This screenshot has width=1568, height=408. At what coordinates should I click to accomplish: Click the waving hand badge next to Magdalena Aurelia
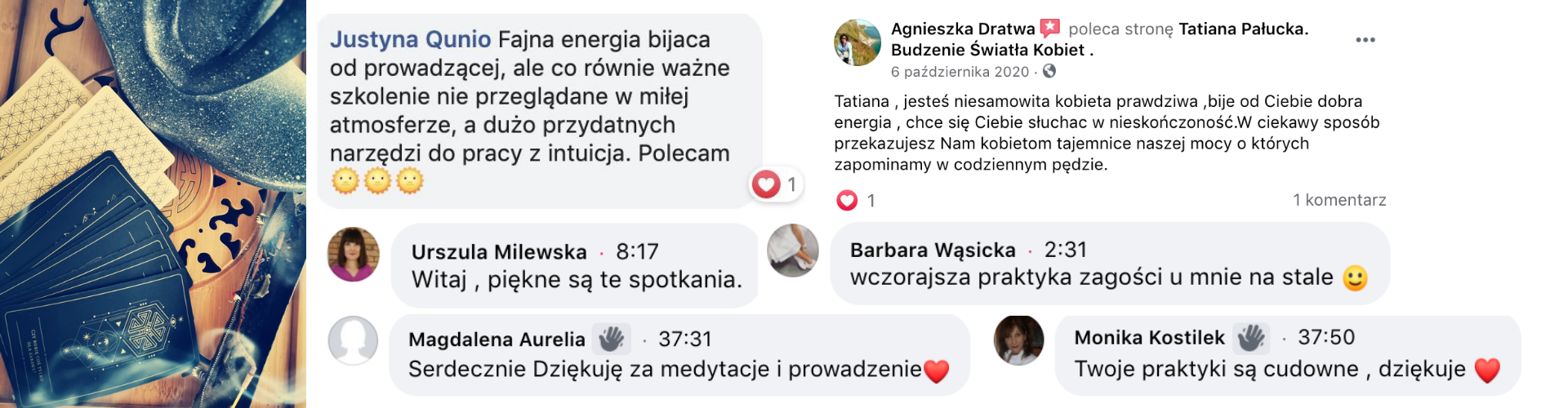[x=612, y=339]
